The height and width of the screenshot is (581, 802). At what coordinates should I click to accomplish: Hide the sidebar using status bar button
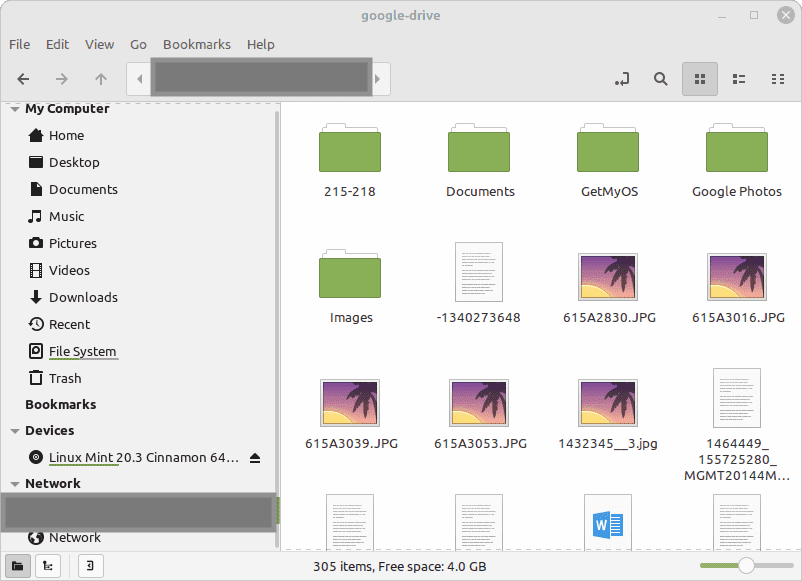click(x=90, y=566)
